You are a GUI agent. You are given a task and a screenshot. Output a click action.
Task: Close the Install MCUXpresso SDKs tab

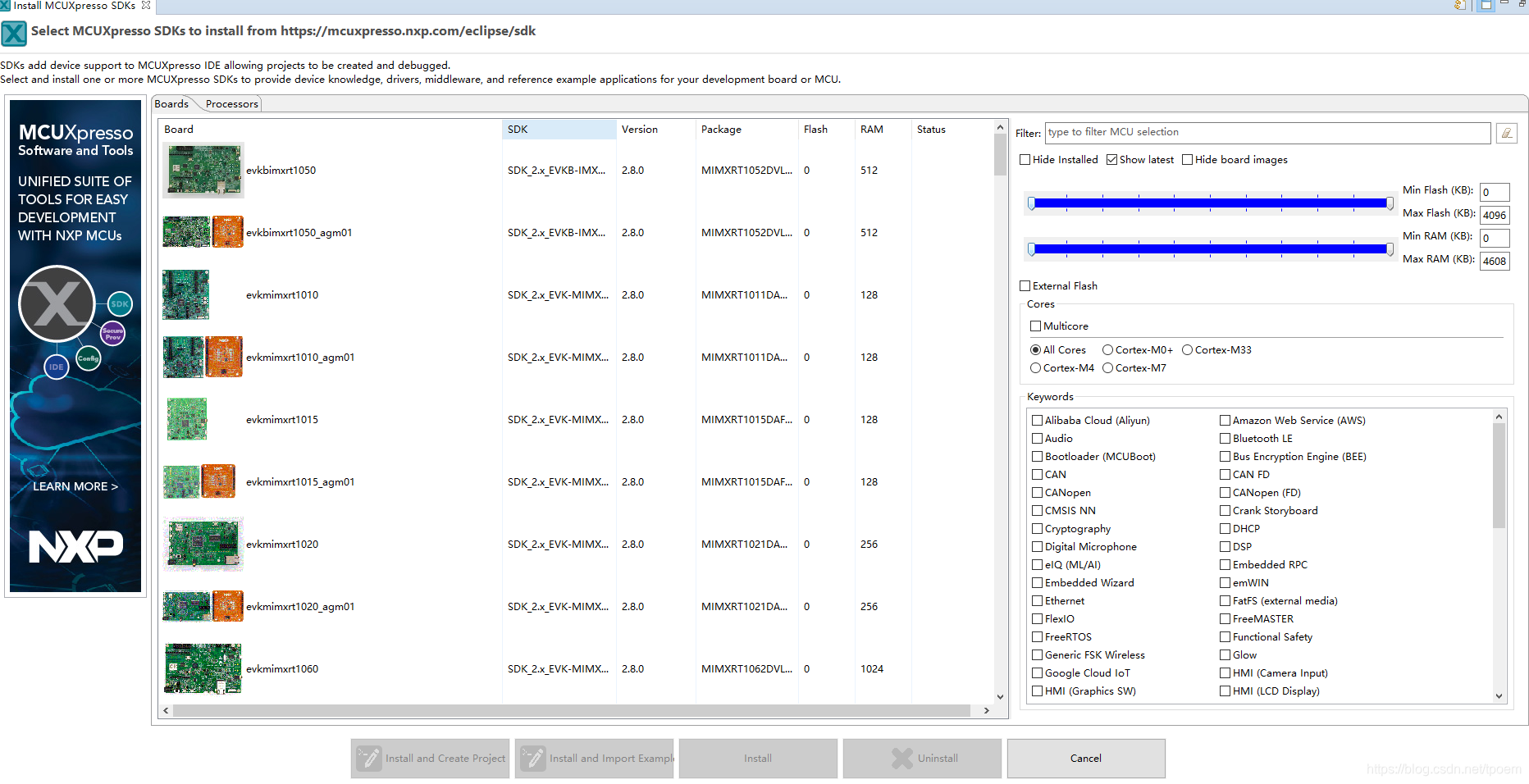click(146, 5)
